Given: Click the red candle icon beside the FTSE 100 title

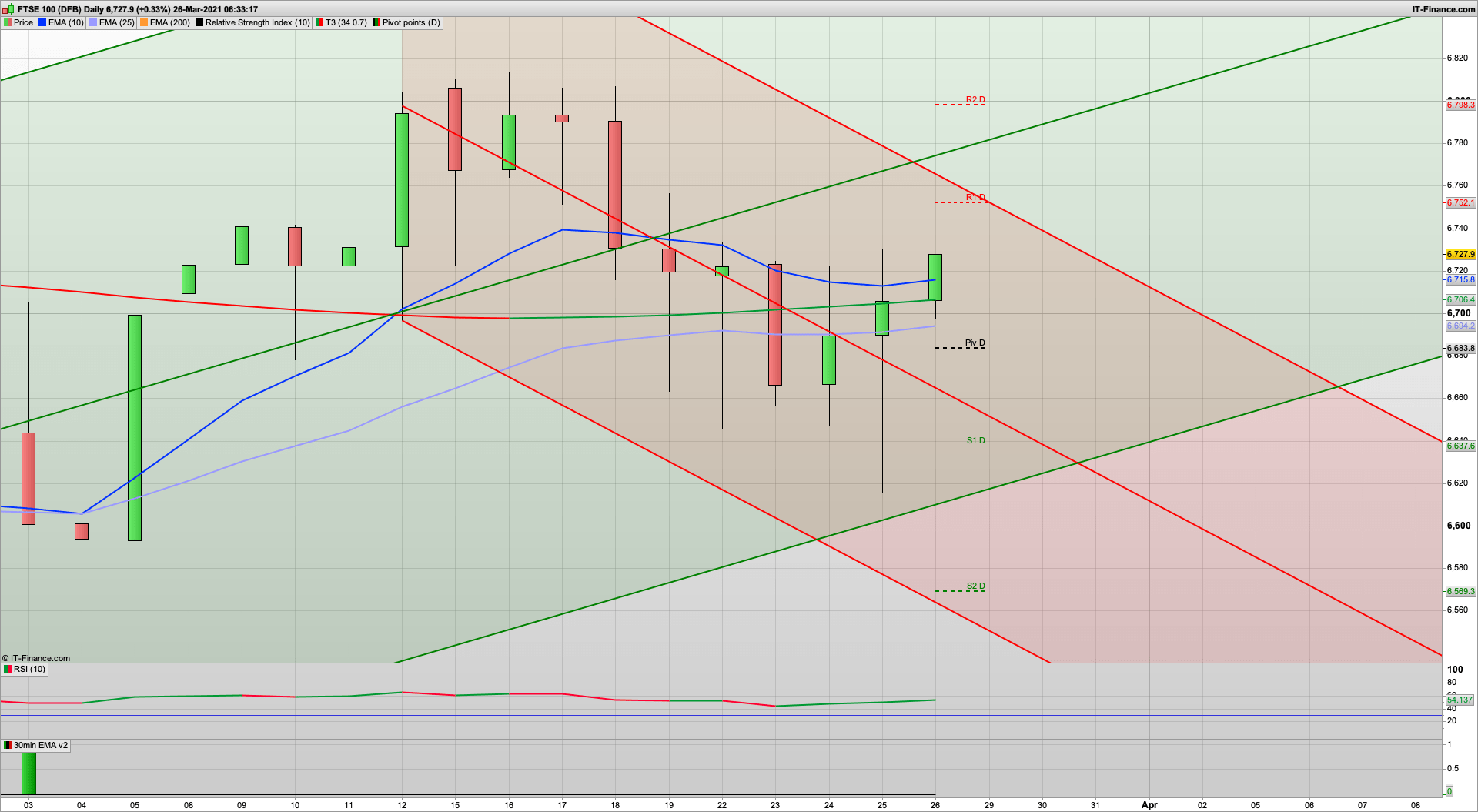Looking at the screenshot, I should tap(5, 10).
